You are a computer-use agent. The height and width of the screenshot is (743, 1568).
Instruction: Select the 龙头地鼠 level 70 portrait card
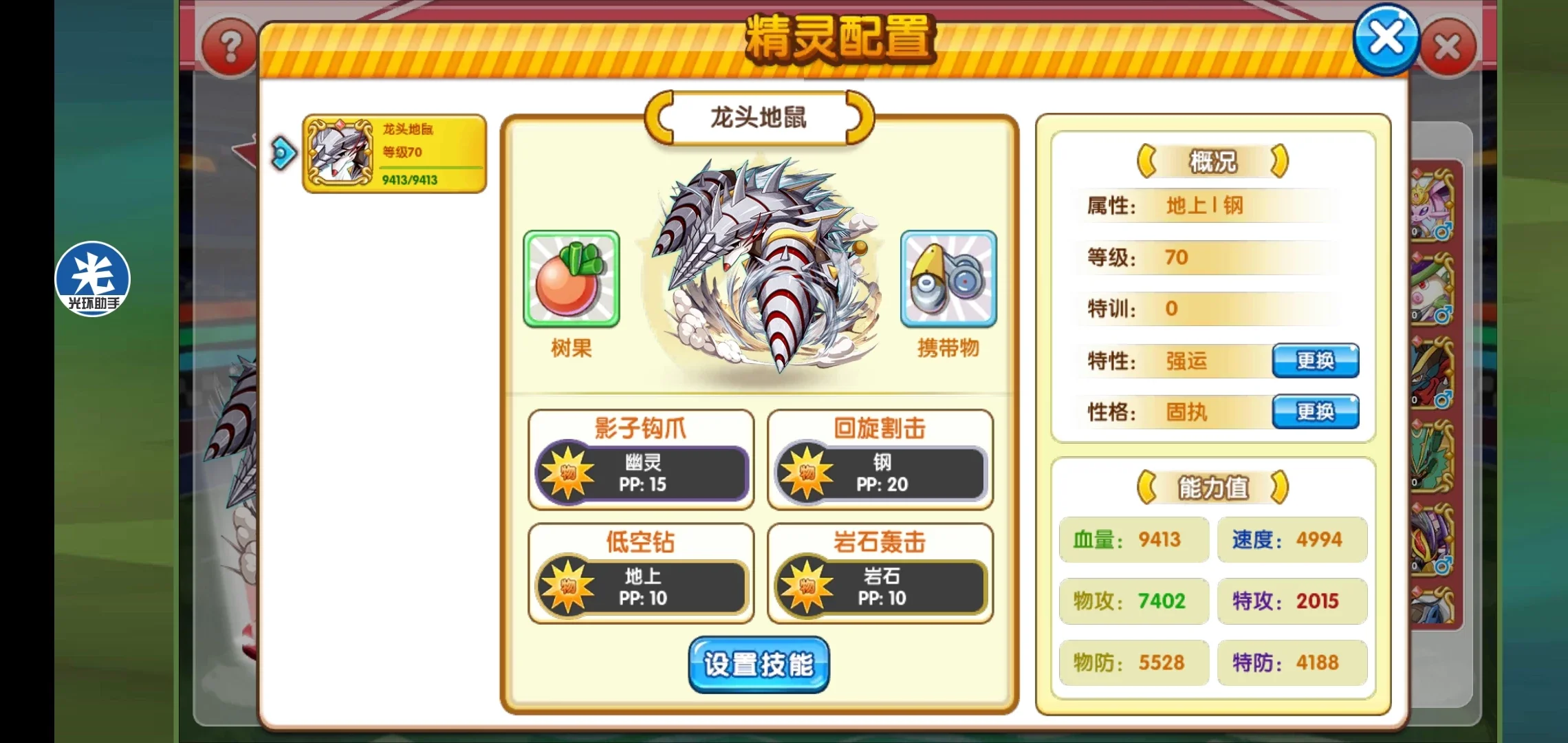click(395, 154)
